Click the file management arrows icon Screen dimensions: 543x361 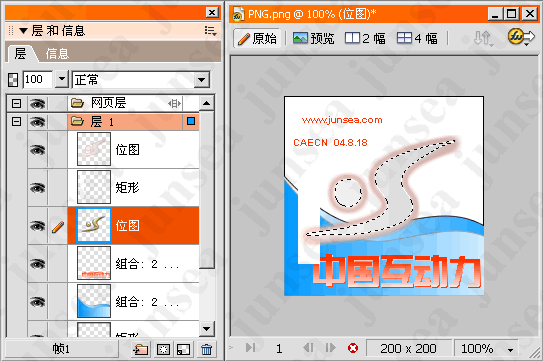(483, 38)
